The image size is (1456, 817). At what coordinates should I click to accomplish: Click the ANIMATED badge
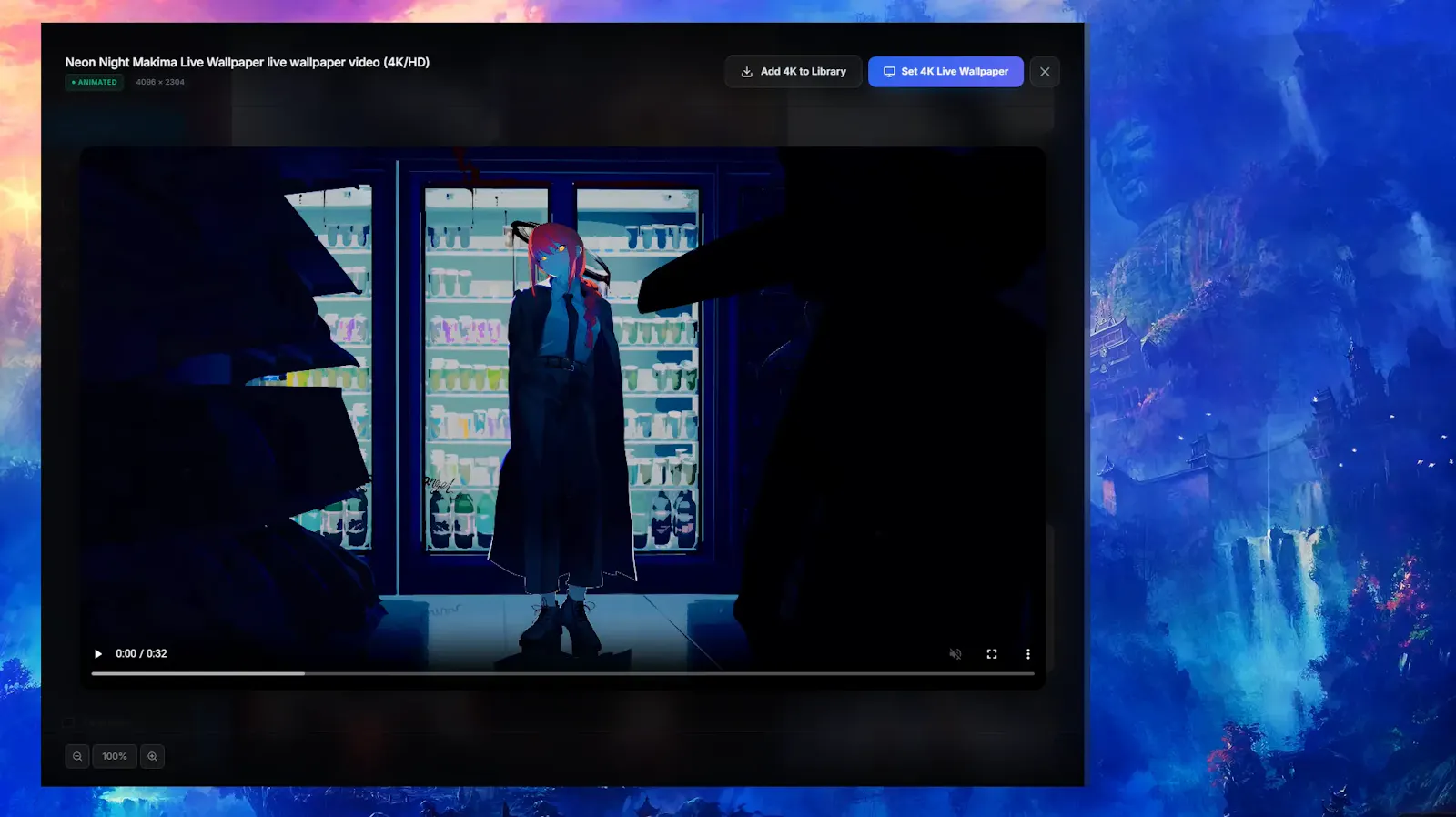pos(95,82)
